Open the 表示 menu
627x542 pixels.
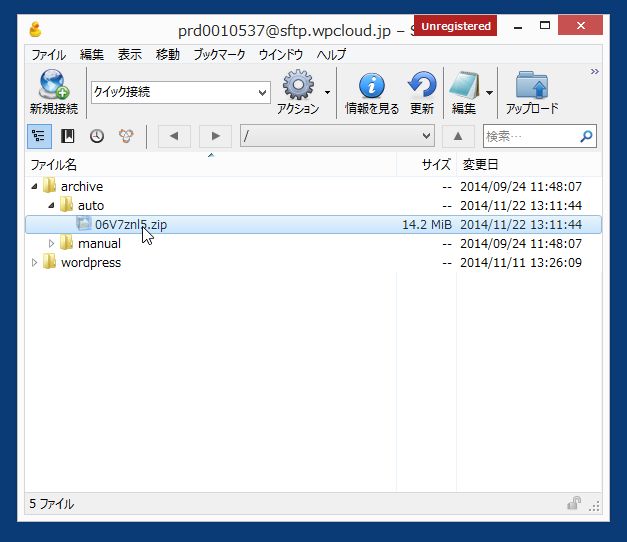coord(130,54)
